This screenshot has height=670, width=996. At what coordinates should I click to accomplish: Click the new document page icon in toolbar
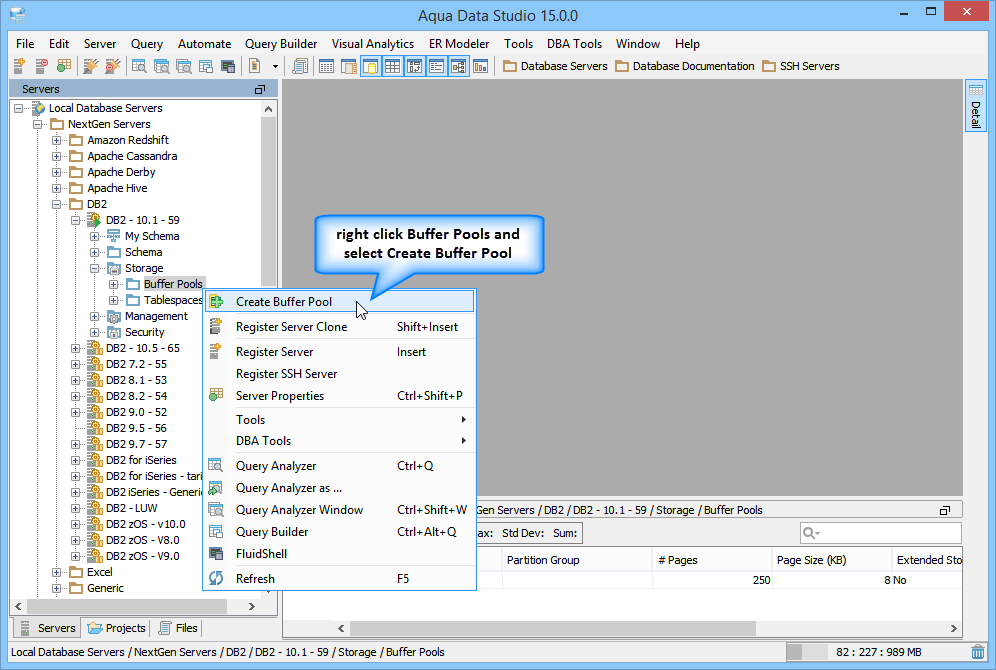[255, 66]
